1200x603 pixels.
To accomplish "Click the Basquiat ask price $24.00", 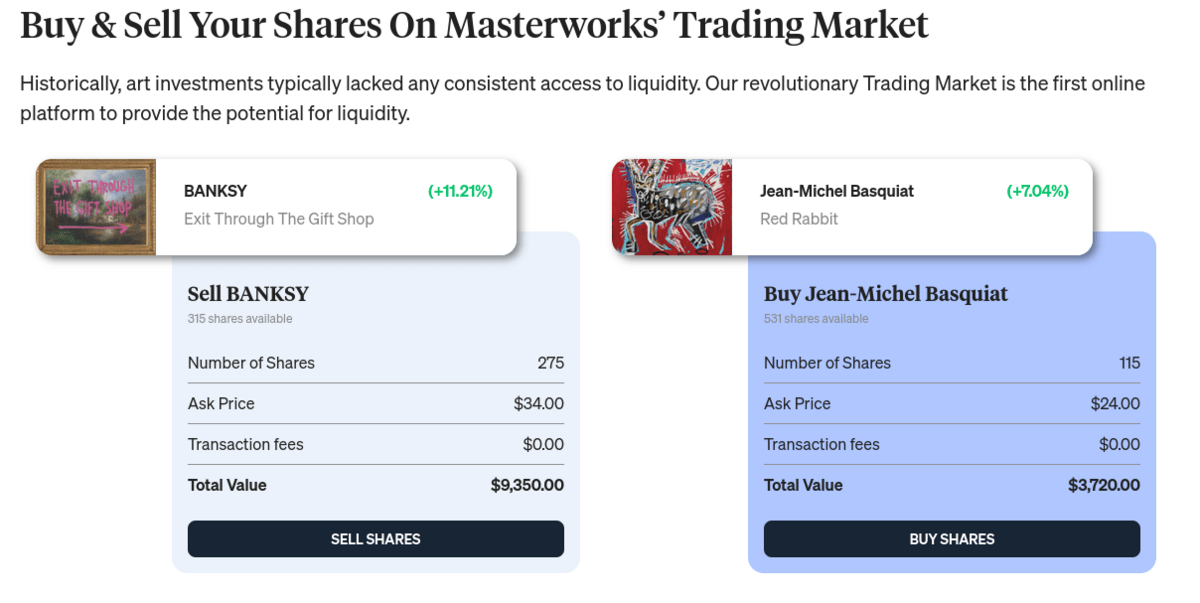I will [1116, 404].
